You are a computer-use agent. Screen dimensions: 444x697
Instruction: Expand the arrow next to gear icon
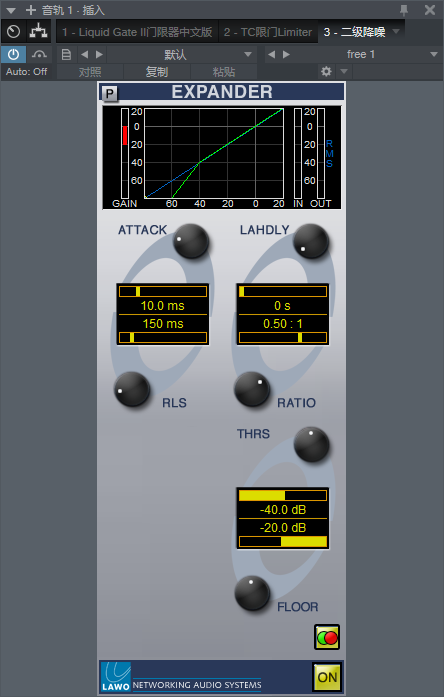point(344,71)
